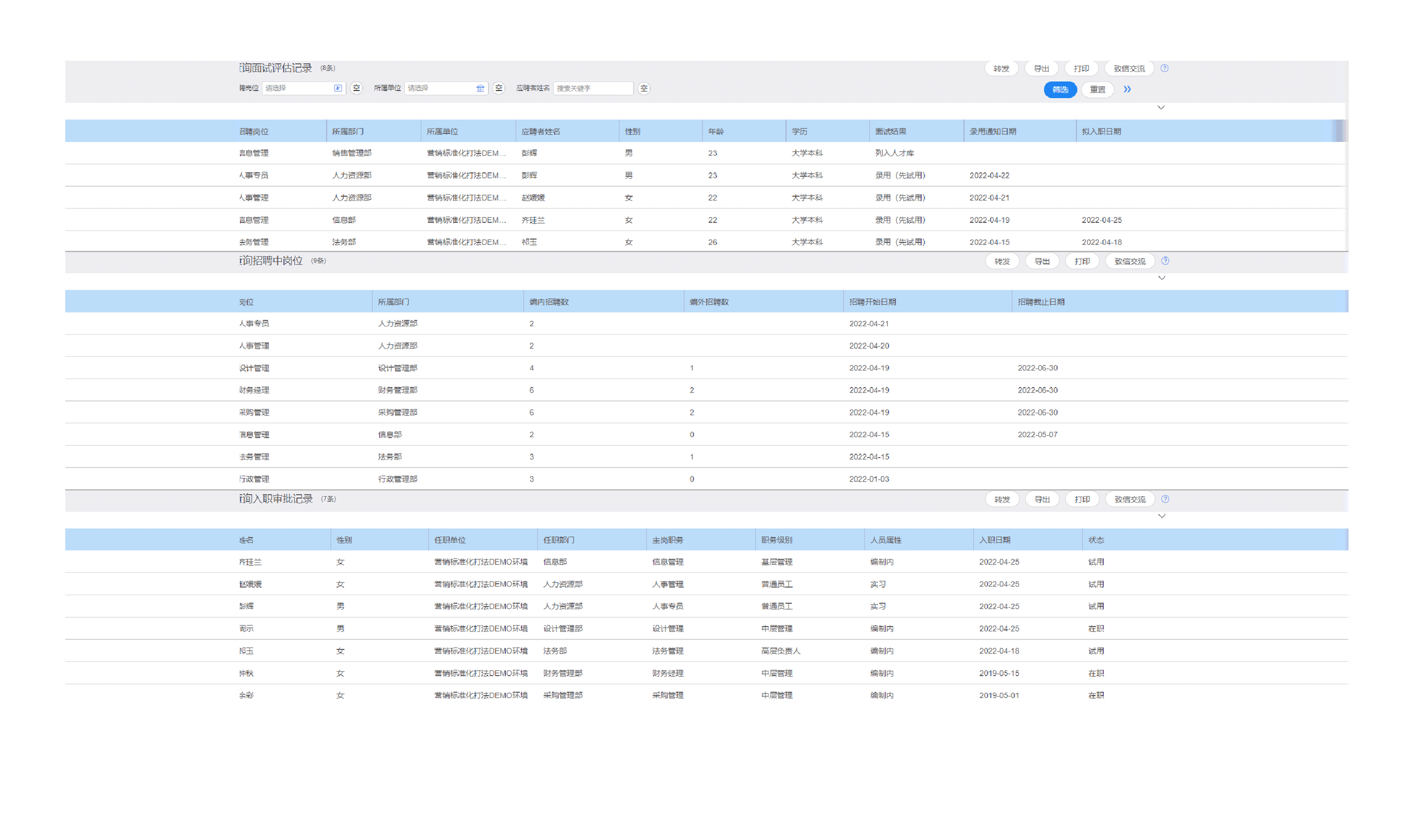Click 致信交流 in 面试评估记录 section
This screenshot has height=840, width=1413.
1129,69
